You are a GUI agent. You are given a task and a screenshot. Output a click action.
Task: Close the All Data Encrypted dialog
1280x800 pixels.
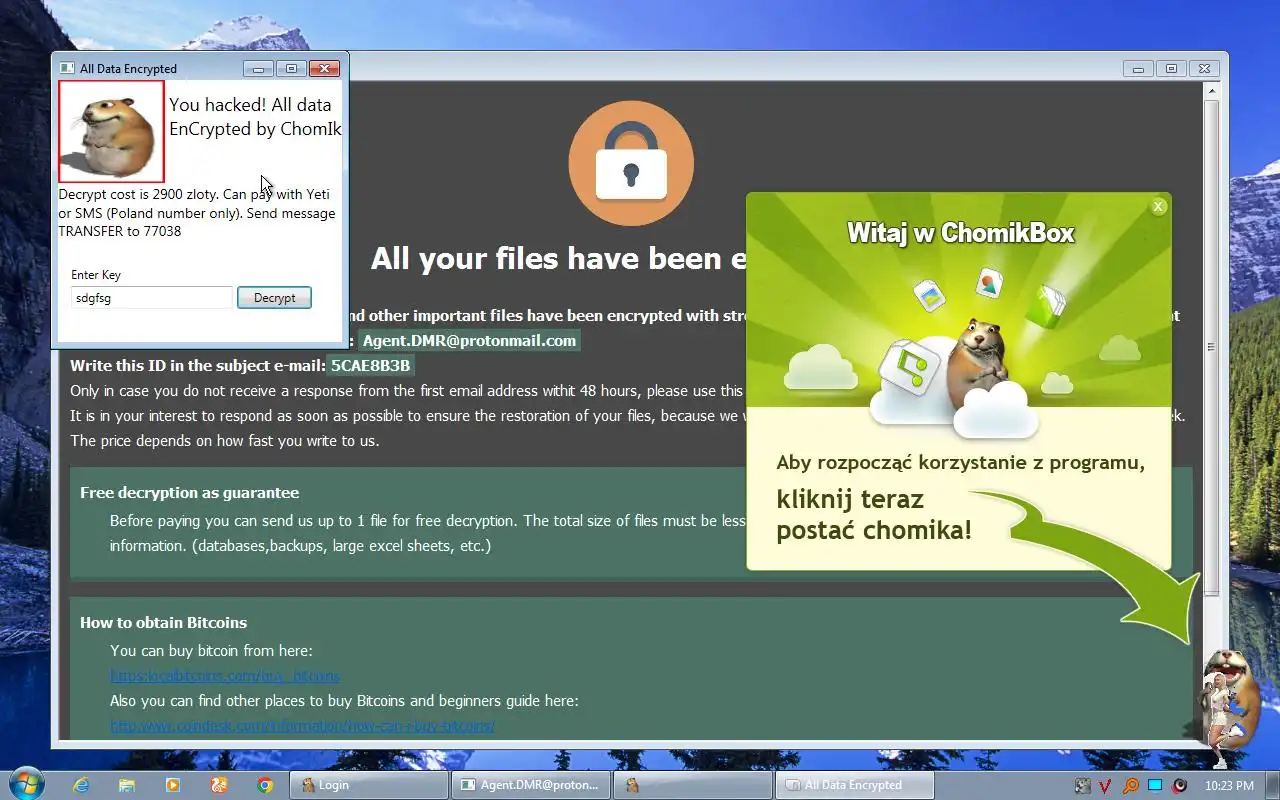(324, 68)
